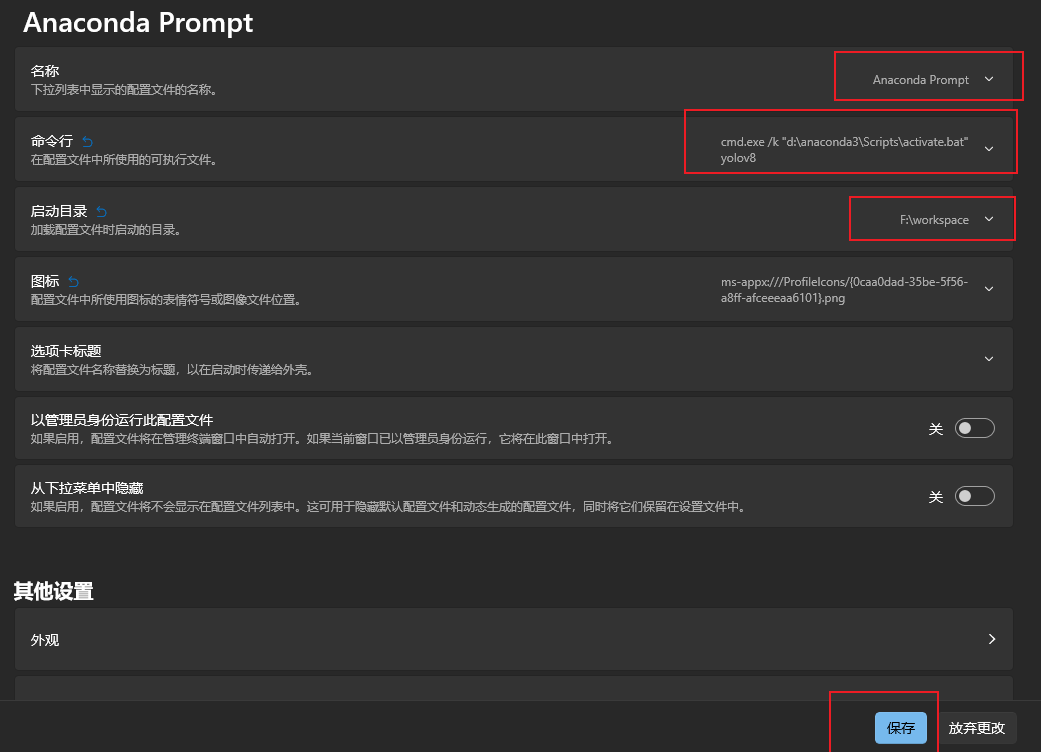Expand the 命令行 row chevron
This screenshot has width=1041, height=752.
click(x=989, y=149)
